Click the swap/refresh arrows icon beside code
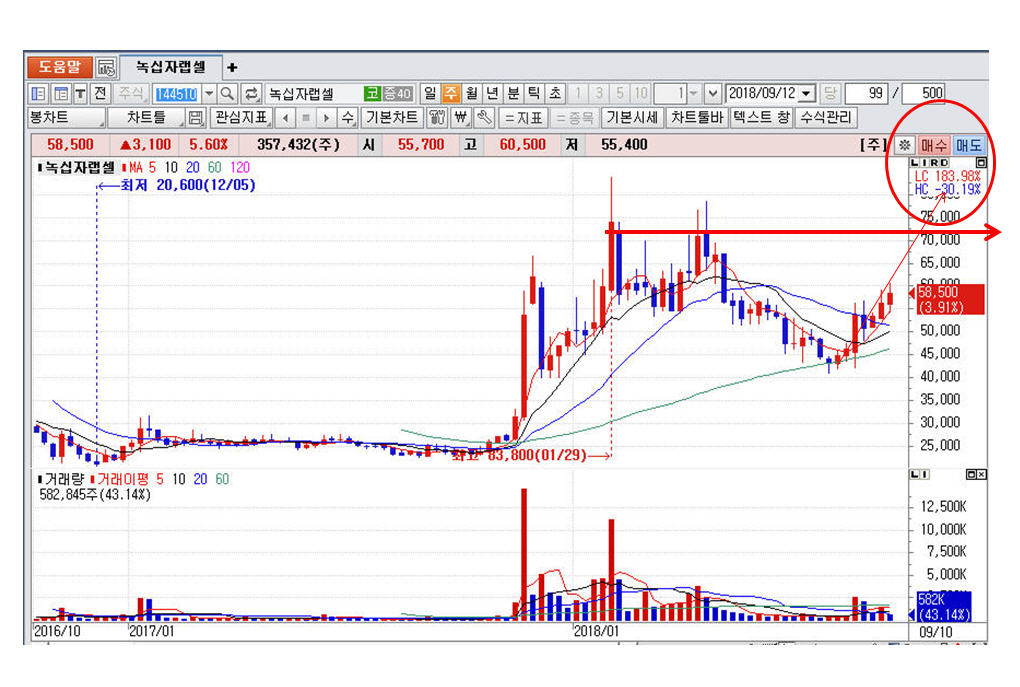The height and width of the screenshot is (687, 1020). coord(252,93)
